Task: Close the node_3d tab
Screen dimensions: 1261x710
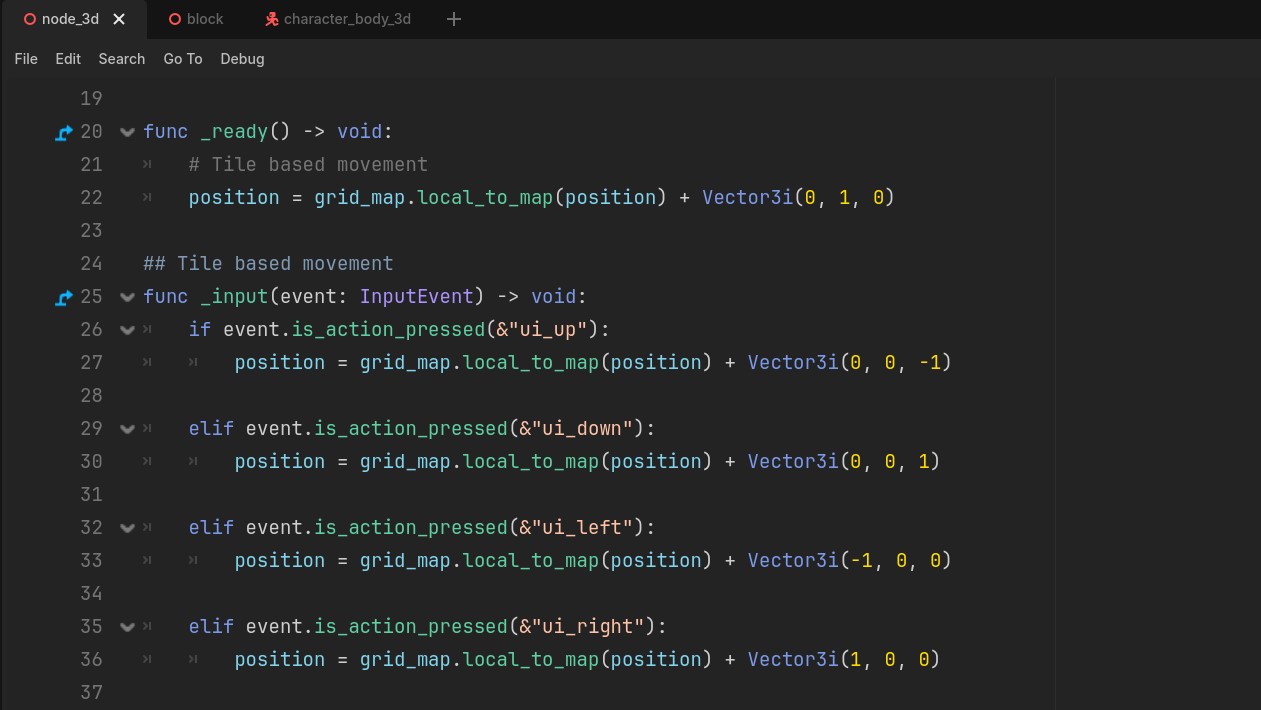Action: [x=119, y=19]
